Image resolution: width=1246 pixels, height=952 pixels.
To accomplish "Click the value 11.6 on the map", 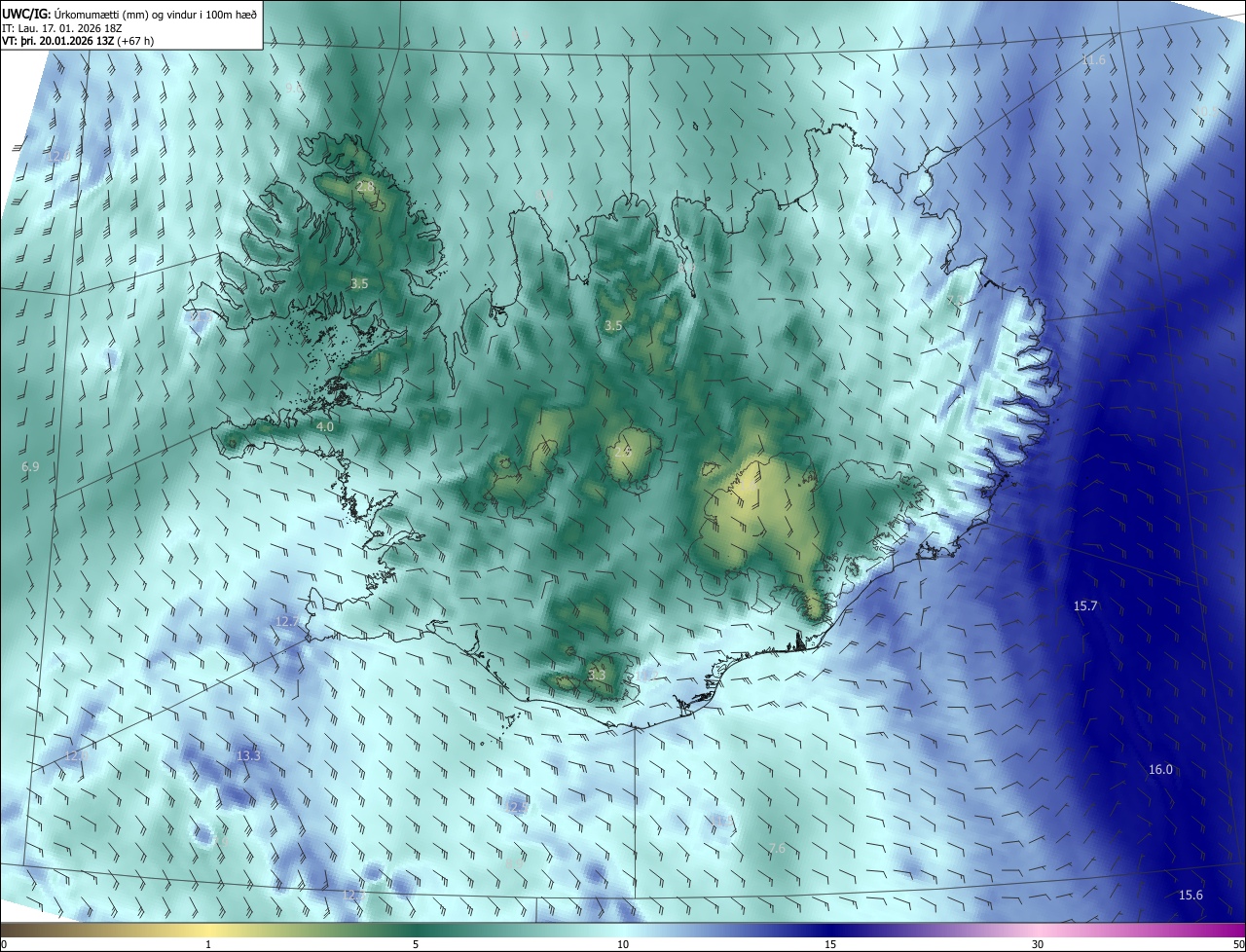I will click(1094, 60).
